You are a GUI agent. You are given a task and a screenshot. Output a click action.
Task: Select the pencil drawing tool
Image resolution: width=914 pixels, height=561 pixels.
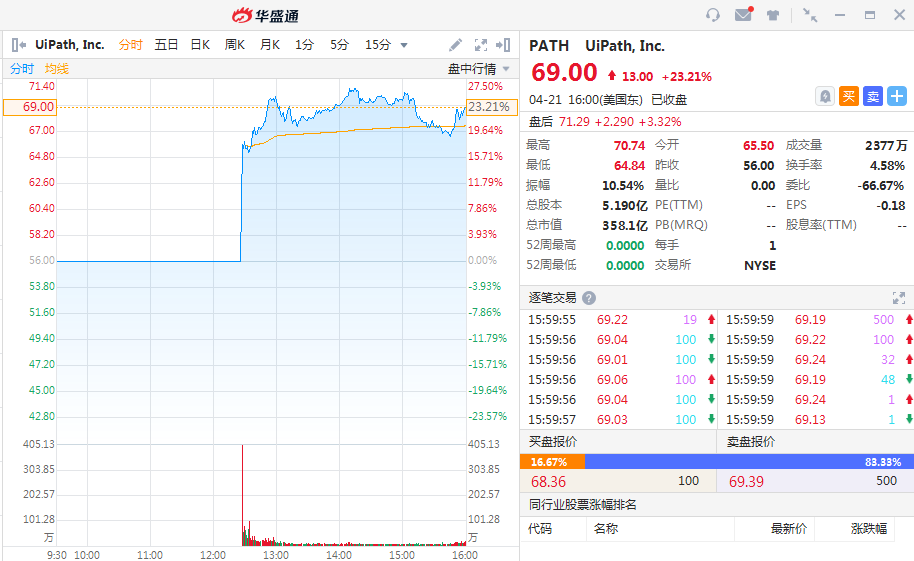(x=456, y=45)
